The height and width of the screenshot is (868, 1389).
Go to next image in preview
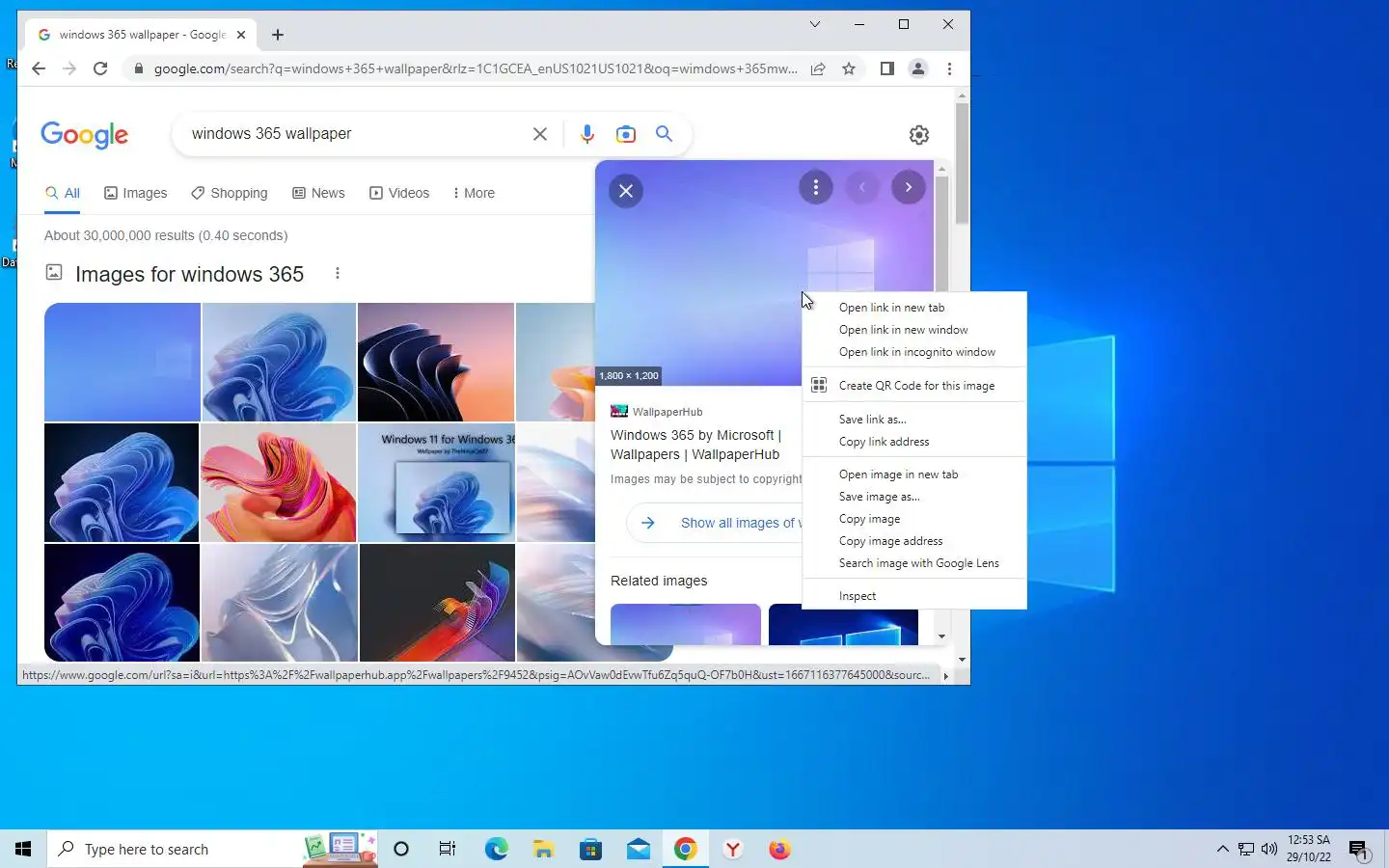tap(909, 187)
